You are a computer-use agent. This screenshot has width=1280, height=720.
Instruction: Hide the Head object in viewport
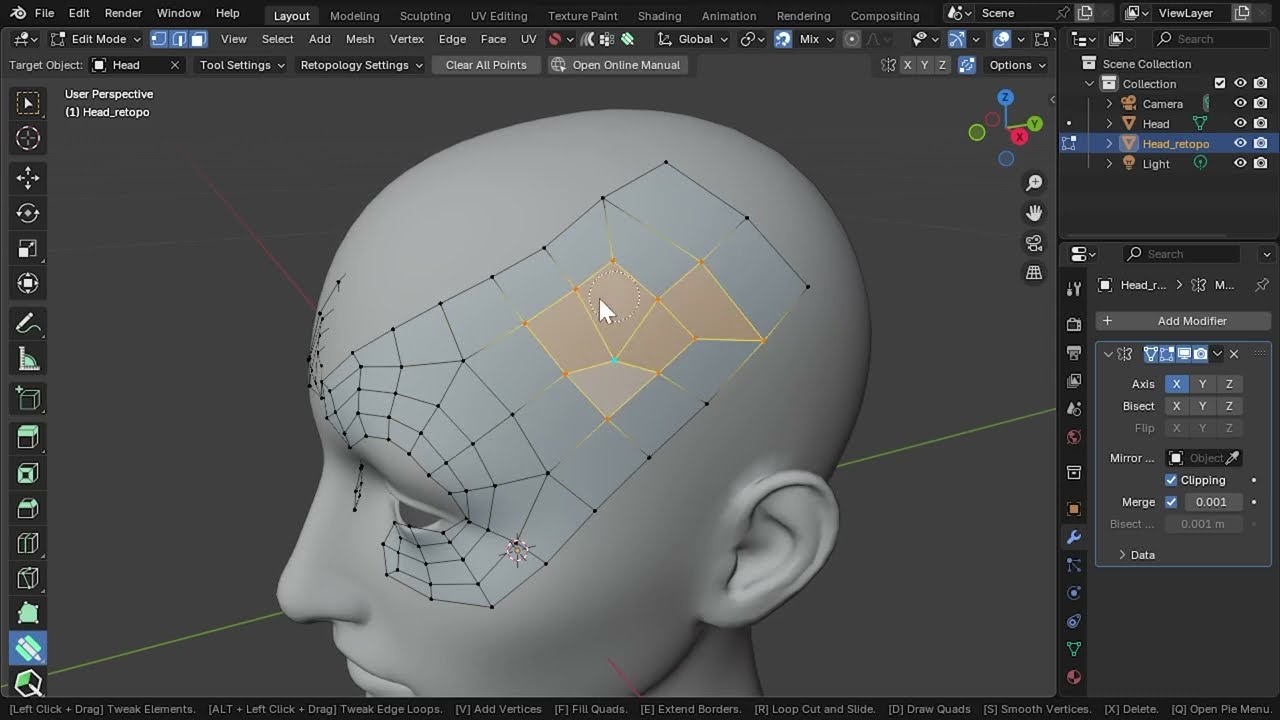tap(1240, 123)
